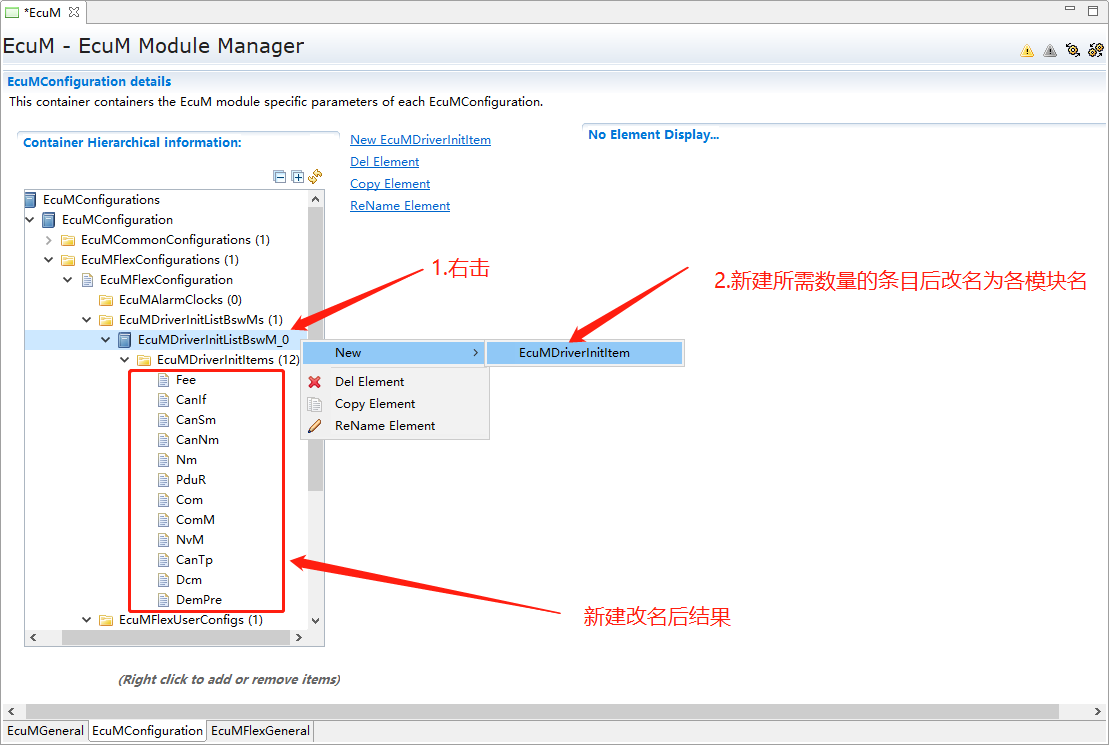The width and height of the screenshot is (1109, 745).
Task: Choose Del Element in context menu
Action: coord(369,382)
